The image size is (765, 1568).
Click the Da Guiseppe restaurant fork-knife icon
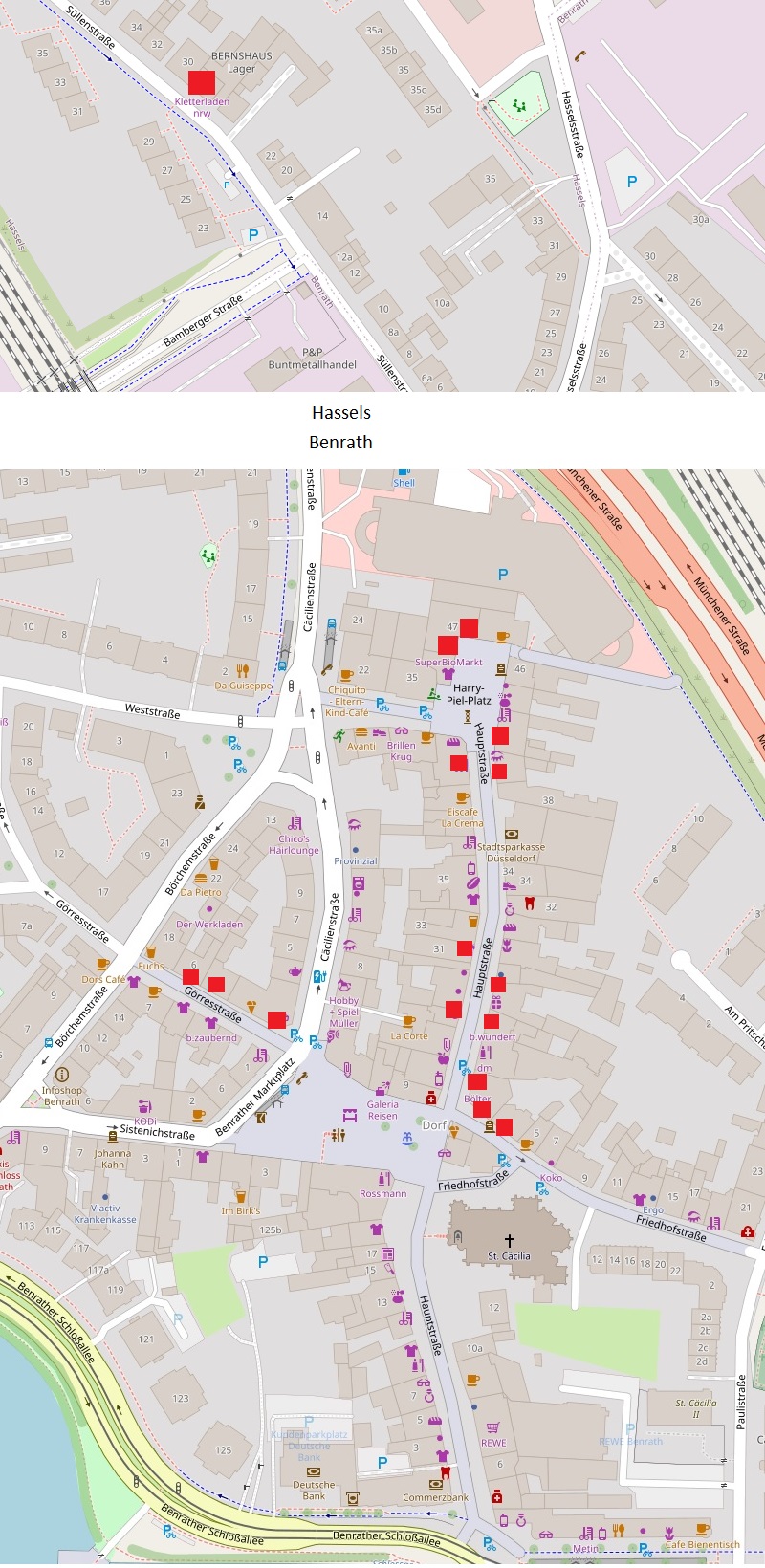(243, 670)
